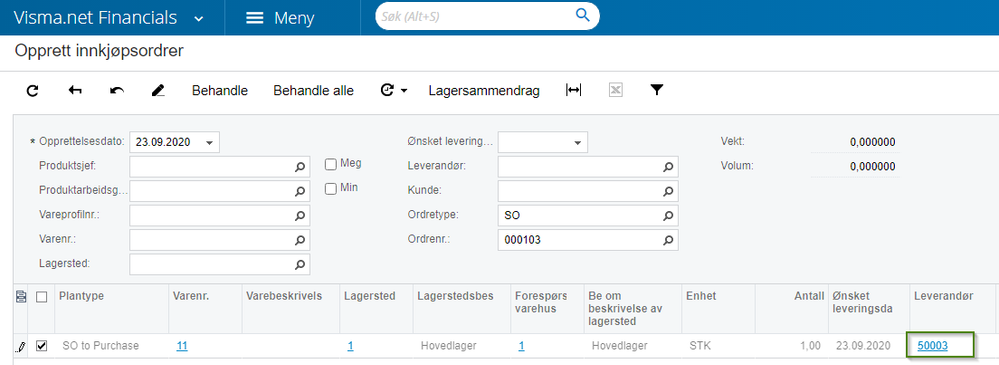Sort by Enhet column header
This screenshot has width=999, height=365.
[x=718, y=308]
